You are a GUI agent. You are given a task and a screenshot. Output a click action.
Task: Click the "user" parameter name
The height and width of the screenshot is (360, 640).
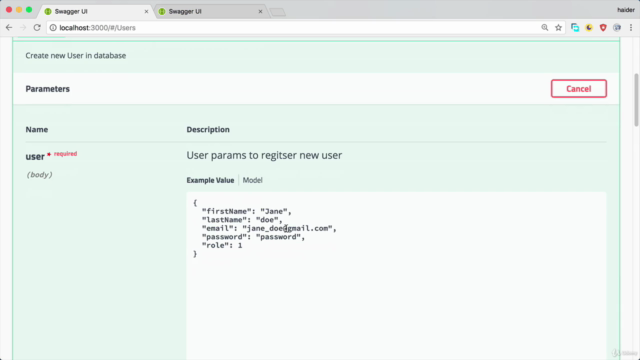35,156
